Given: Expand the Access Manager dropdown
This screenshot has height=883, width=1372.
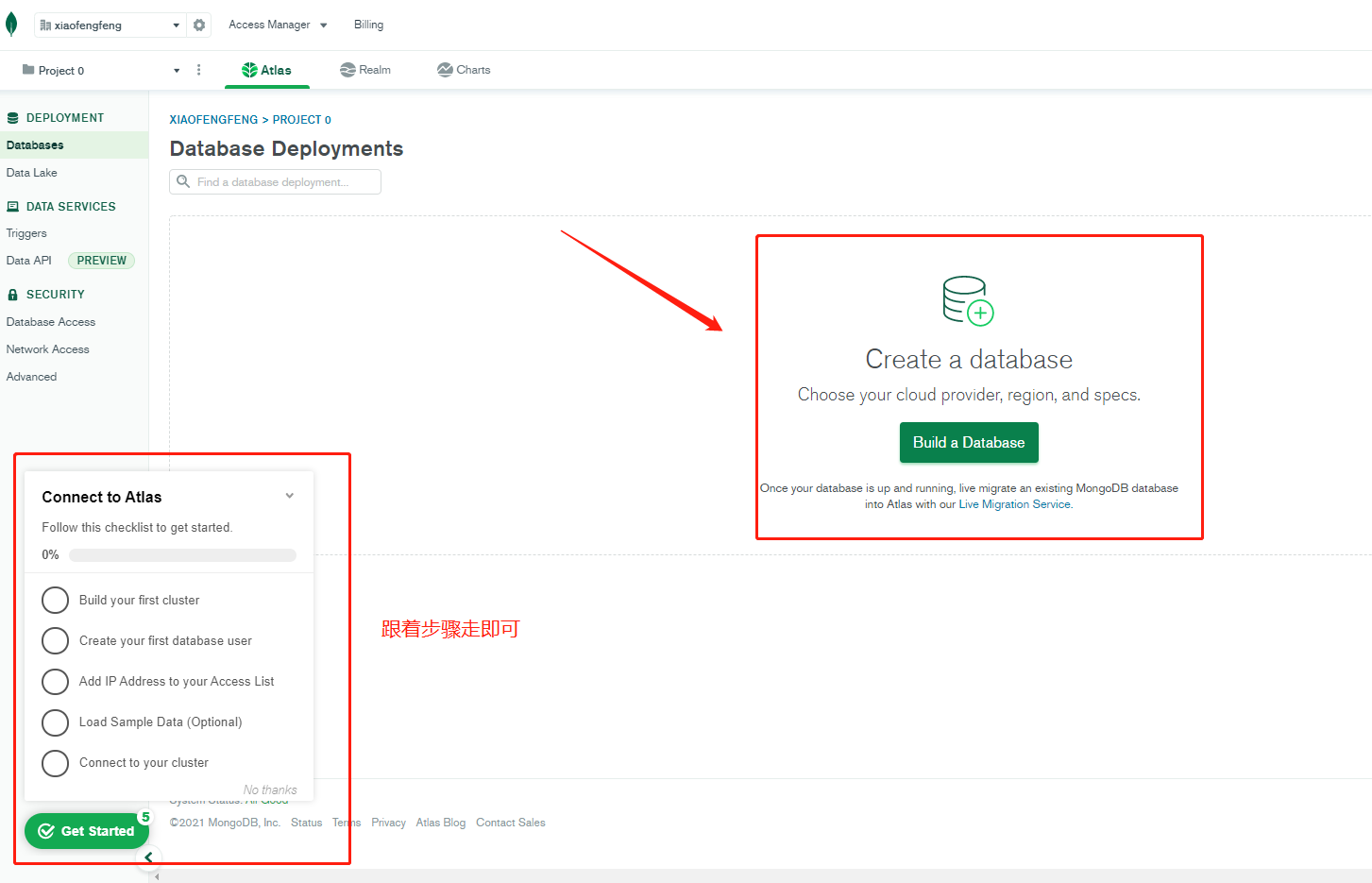Looking at the screenshot, I should [278, 25].
